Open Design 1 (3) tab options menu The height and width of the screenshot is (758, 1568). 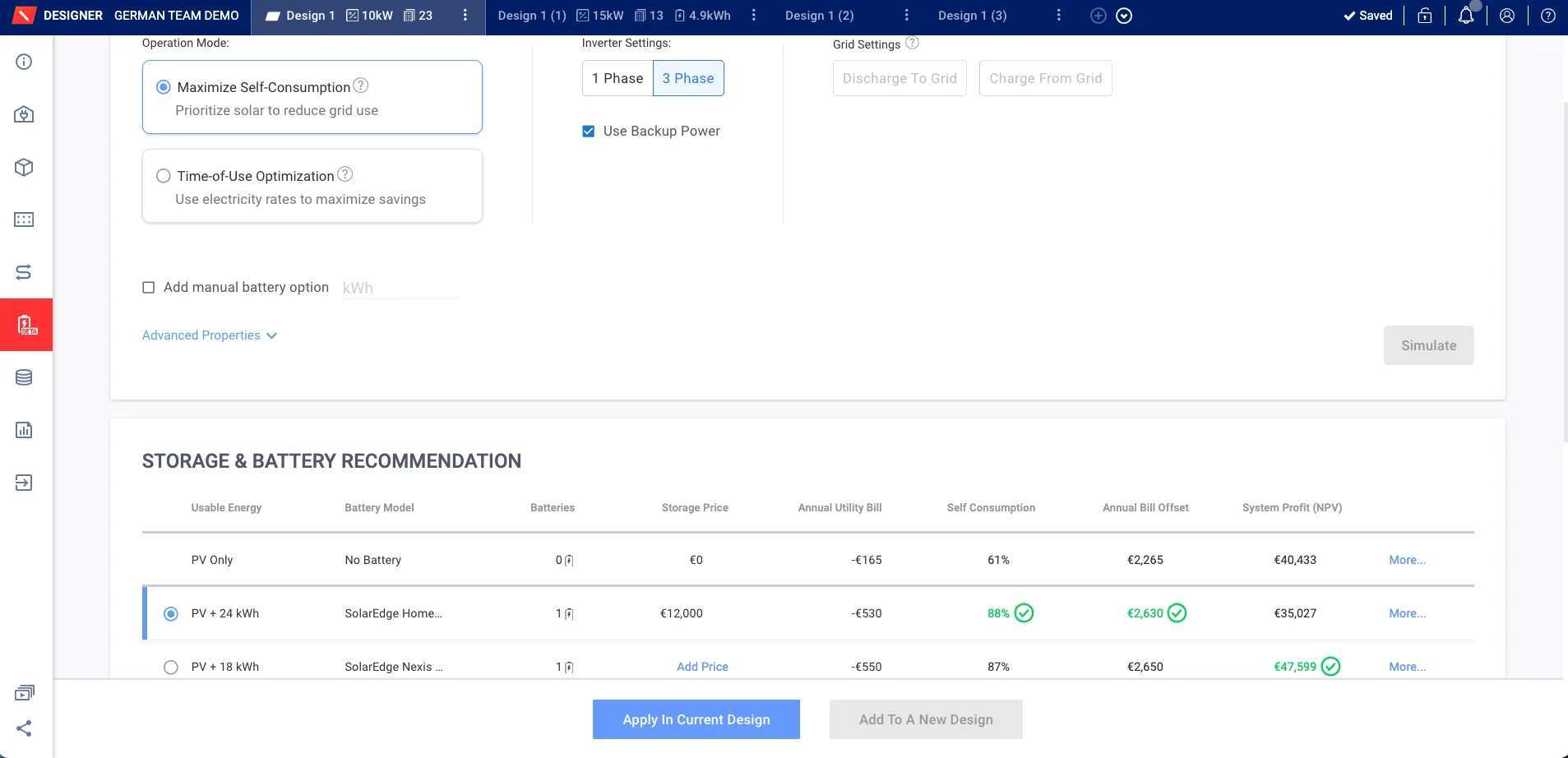coord(1059,16)
